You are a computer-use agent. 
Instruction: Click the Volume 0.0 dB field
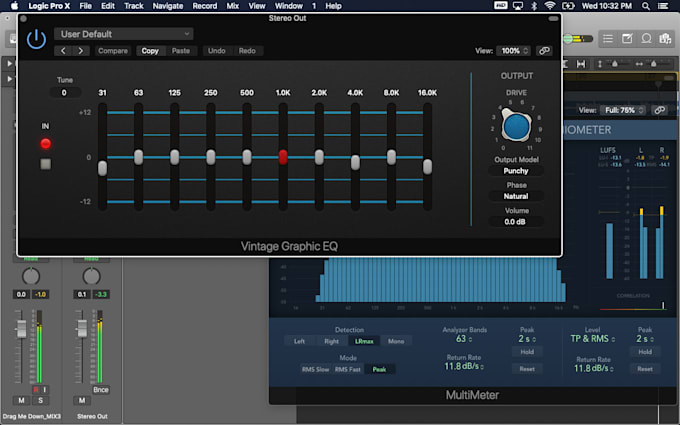click(516, 222)
